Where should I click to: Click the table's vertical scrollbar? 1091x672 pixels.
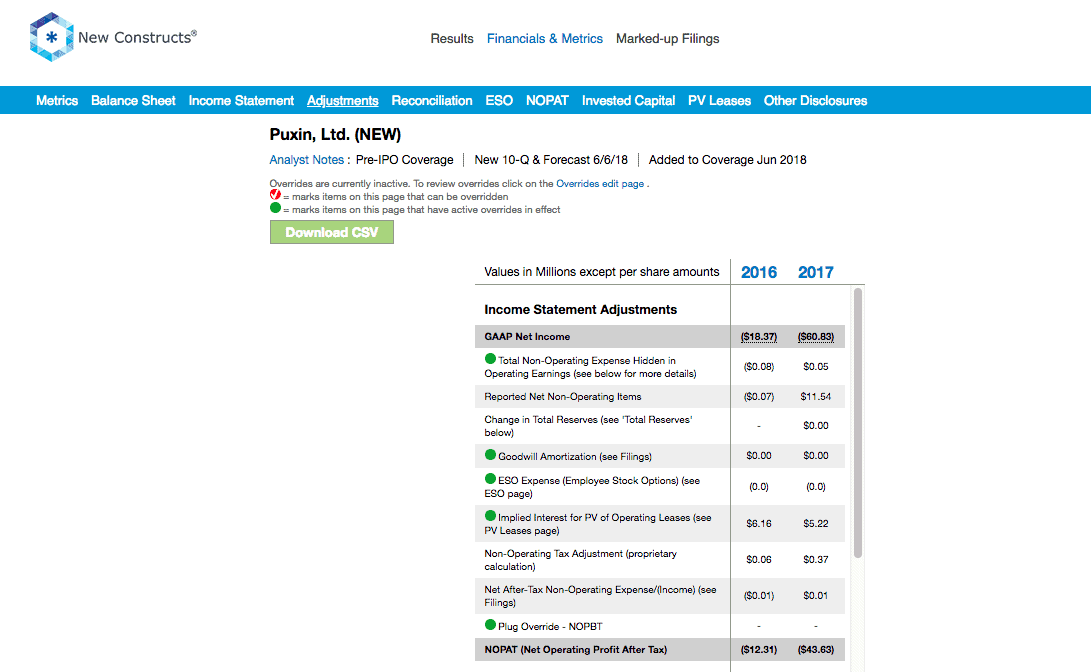858,423
